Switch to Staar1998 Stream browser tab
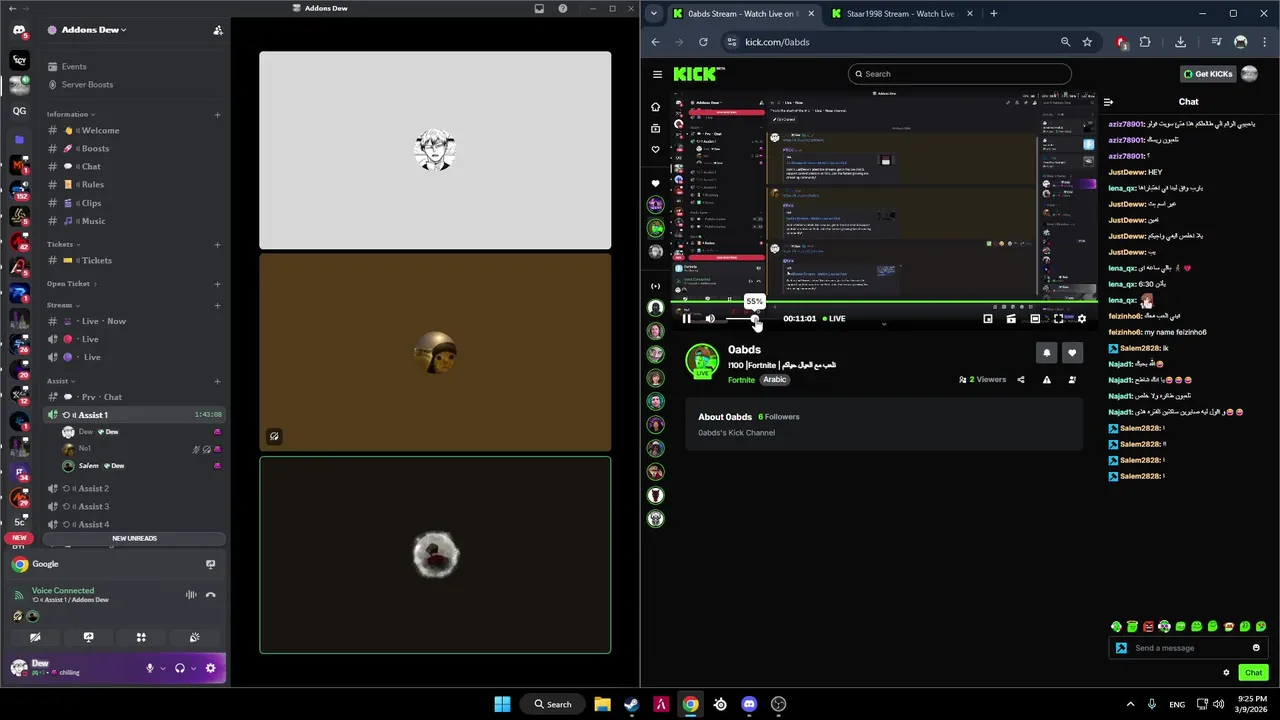The width and height of the screenshot is (1280, 720). pyautogui.click(x=903, y=14)
